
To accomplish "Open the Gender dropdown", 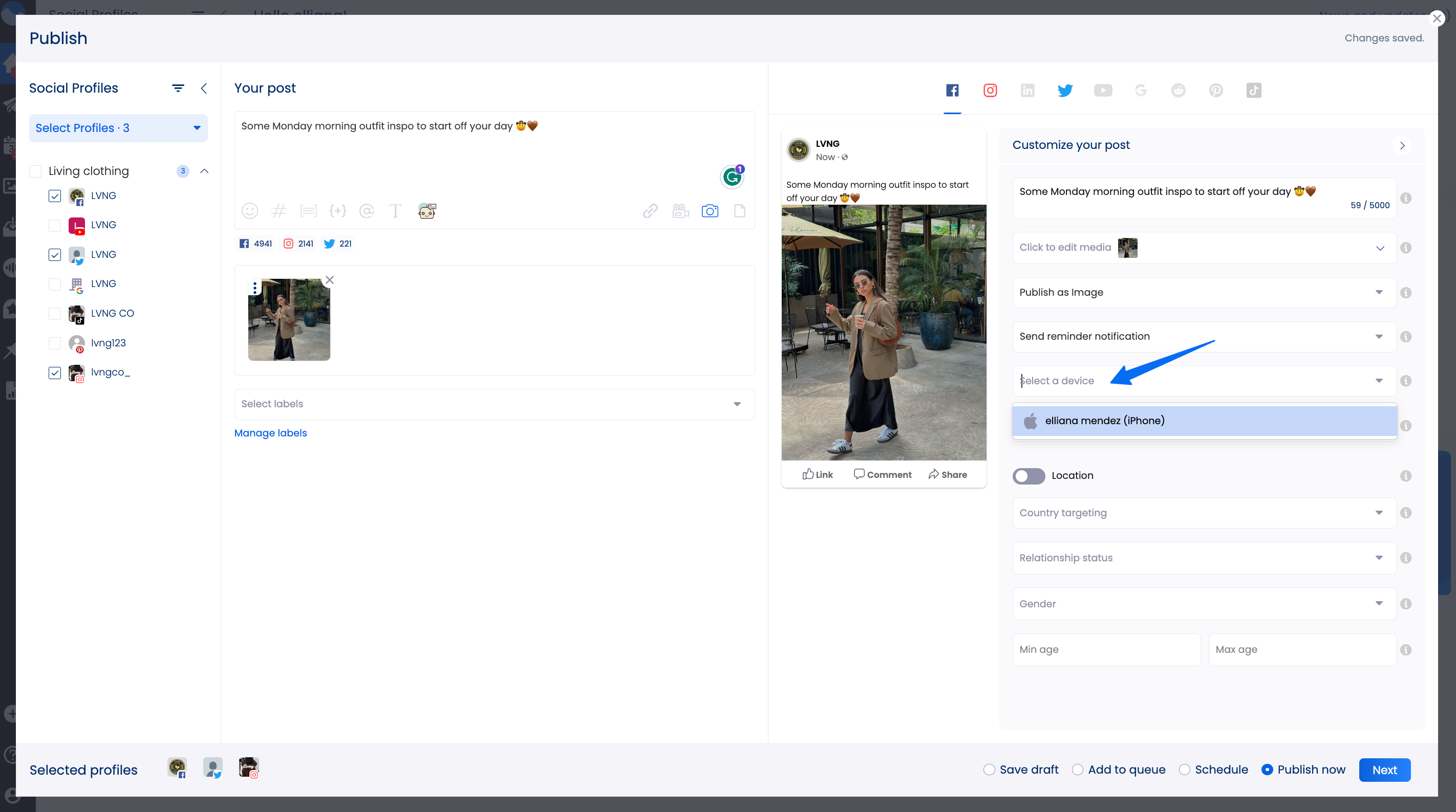I will pyautogui.click(x=1205, y=604).
